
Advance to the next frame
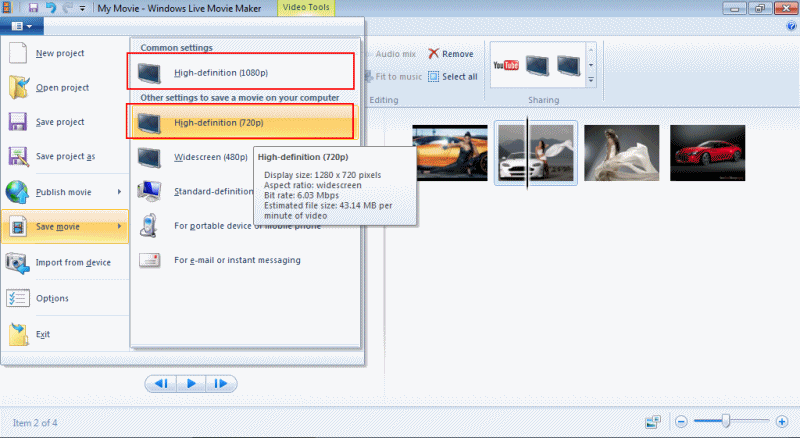coord(221,384)
